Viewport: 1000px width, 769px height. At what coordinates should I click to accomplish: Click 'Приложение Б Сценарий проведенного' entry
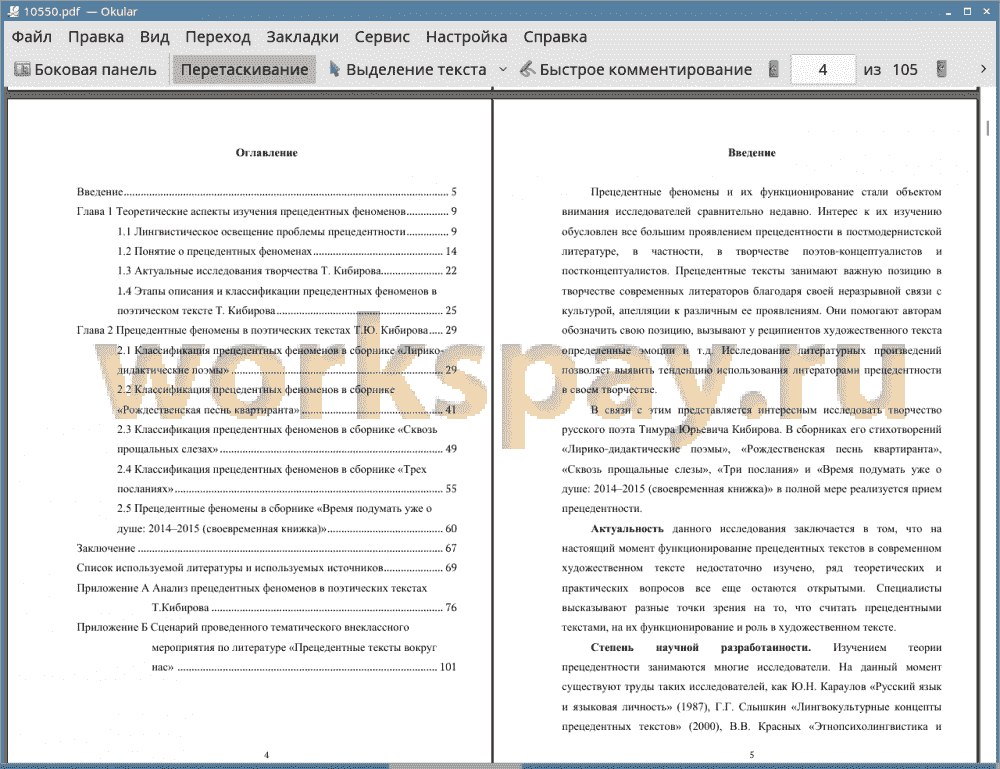coord(267,647)
